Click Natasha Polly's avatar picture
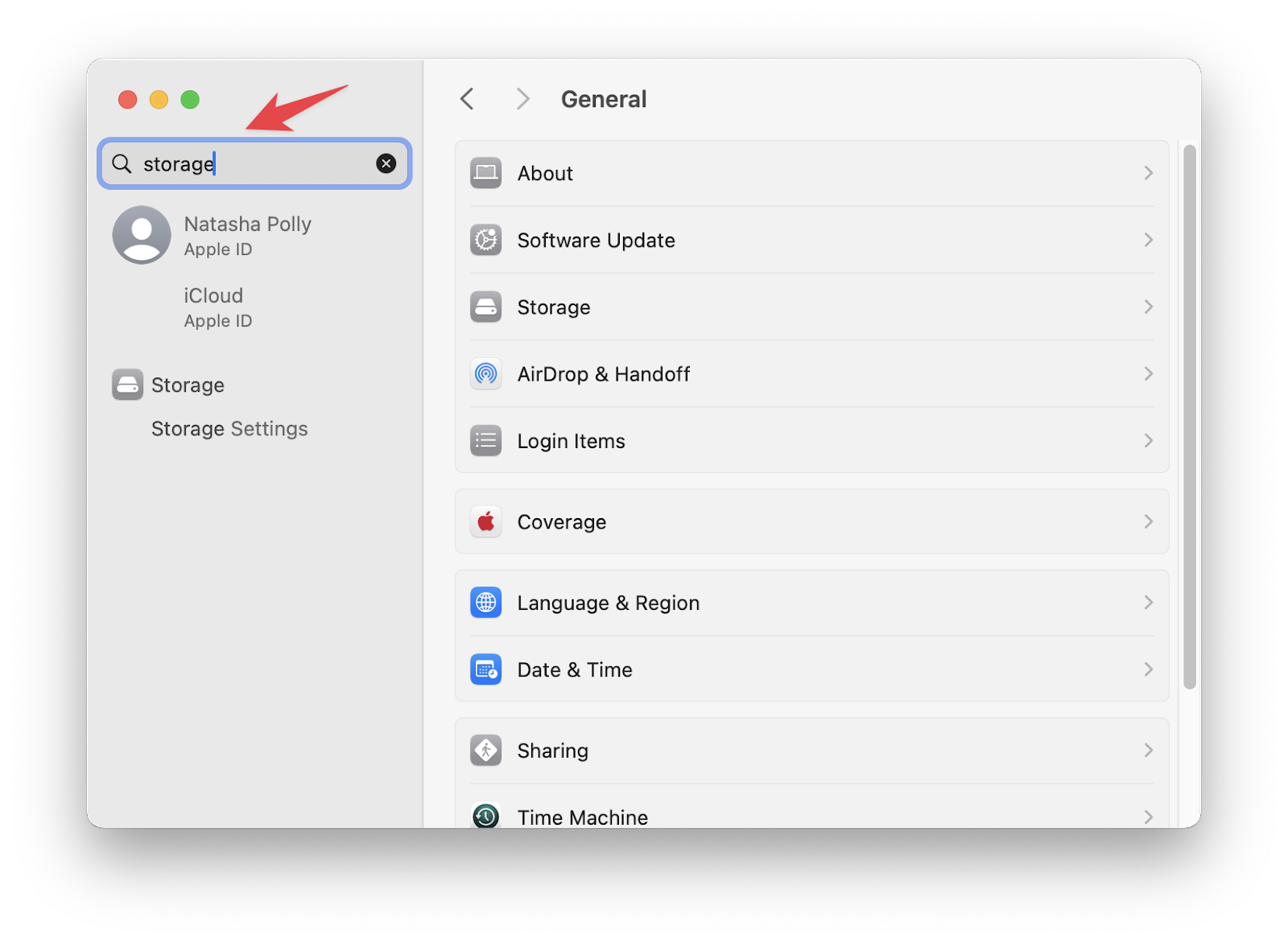Screen dimensions: 1288x943 coord(141,235)
